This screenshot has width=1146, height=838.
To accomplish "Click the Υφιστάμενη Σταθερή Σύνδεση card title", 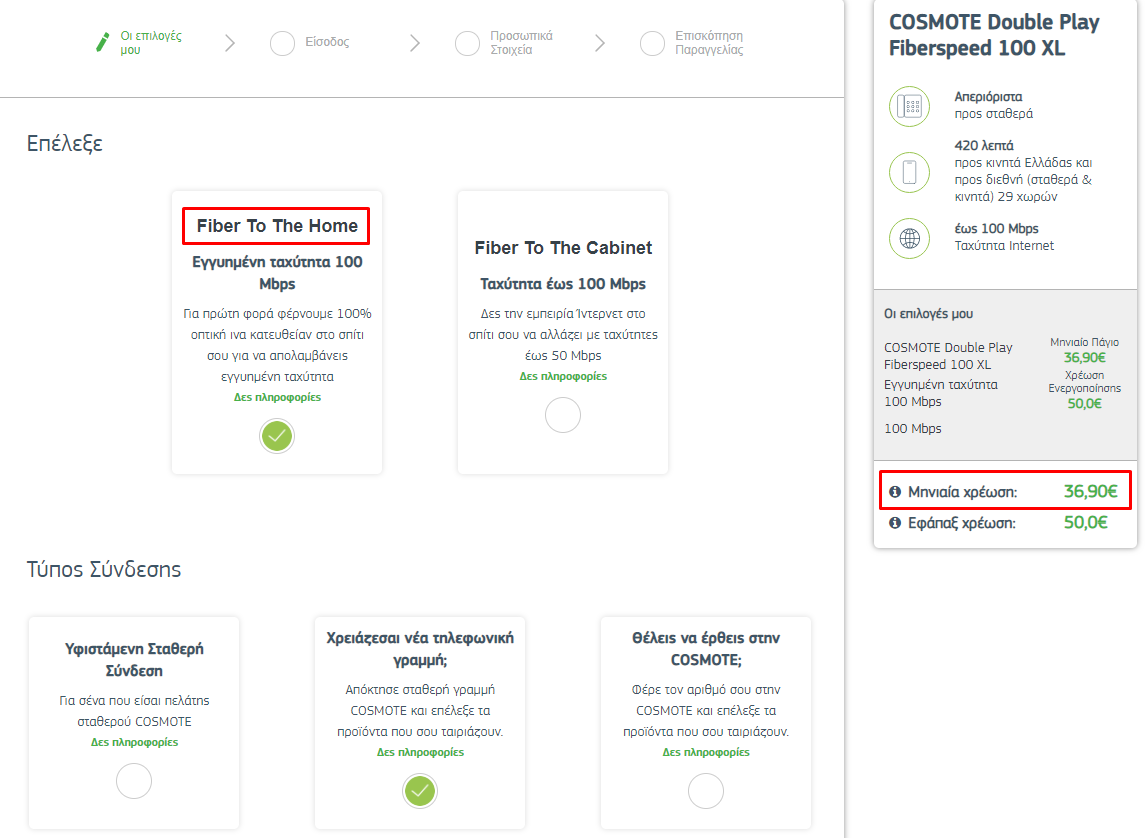I will (x=134, y=660).
